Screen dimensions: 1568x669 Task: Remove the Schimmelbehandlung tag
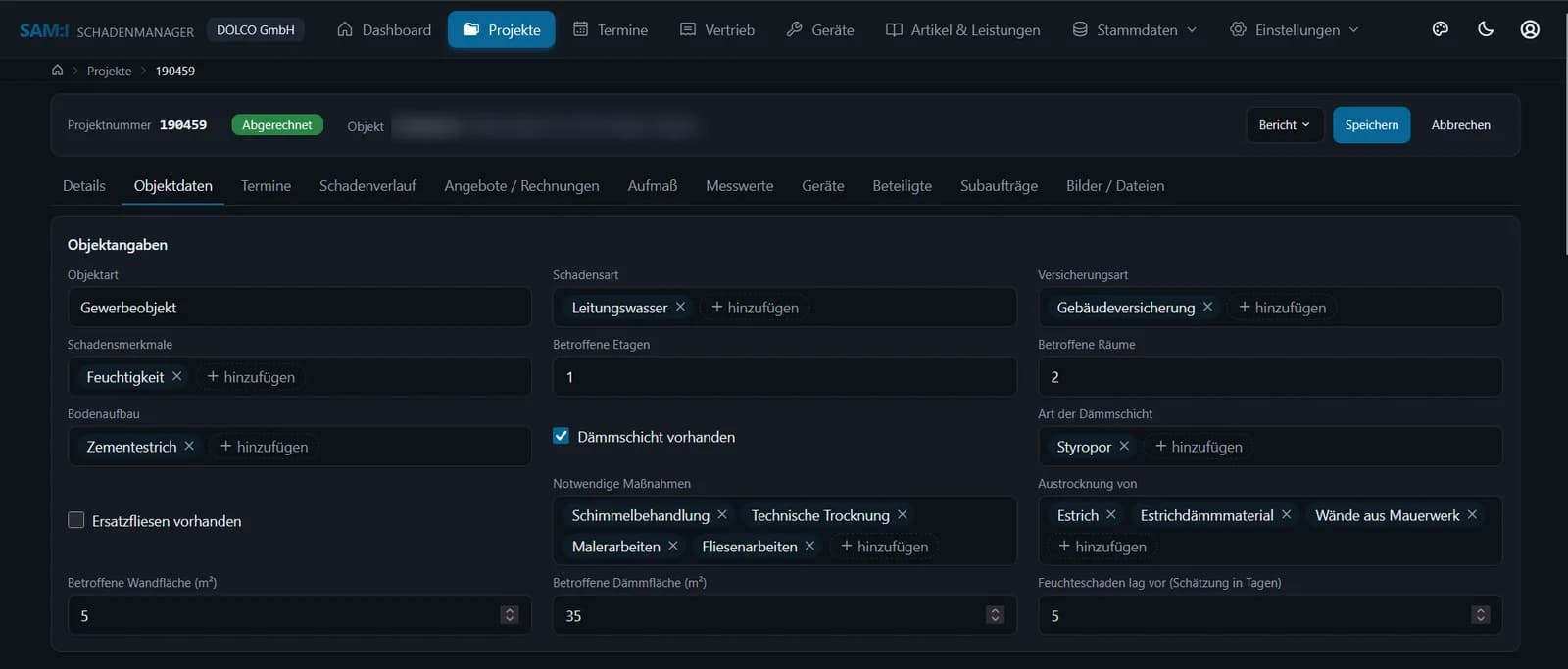pyautogui.click(x=722, y=514)
